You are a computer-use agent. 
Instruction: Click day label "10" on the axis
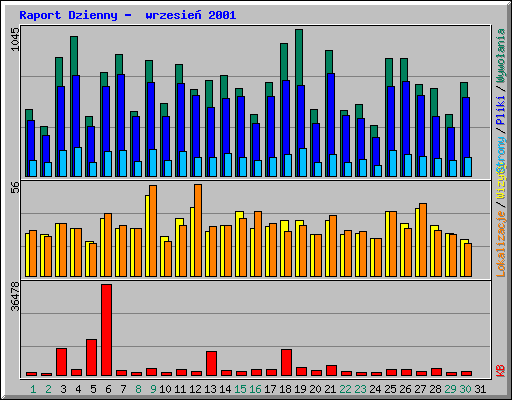click(165, 389)
